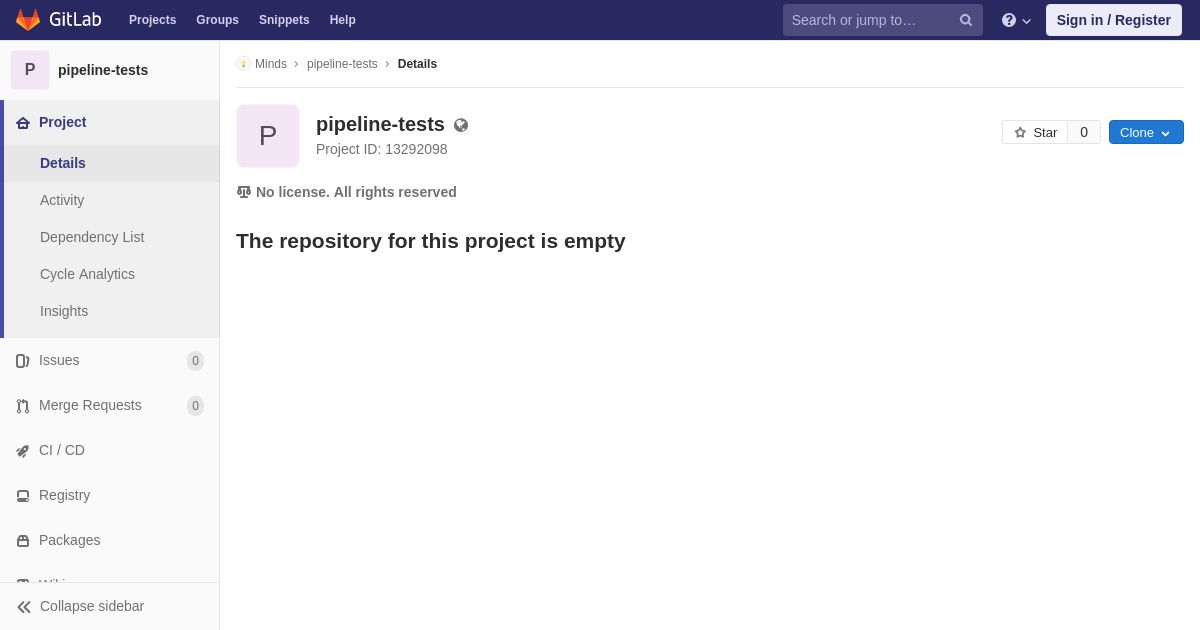Expand the Clone dropdown
1200x630 pixels.
point(1146,132)
